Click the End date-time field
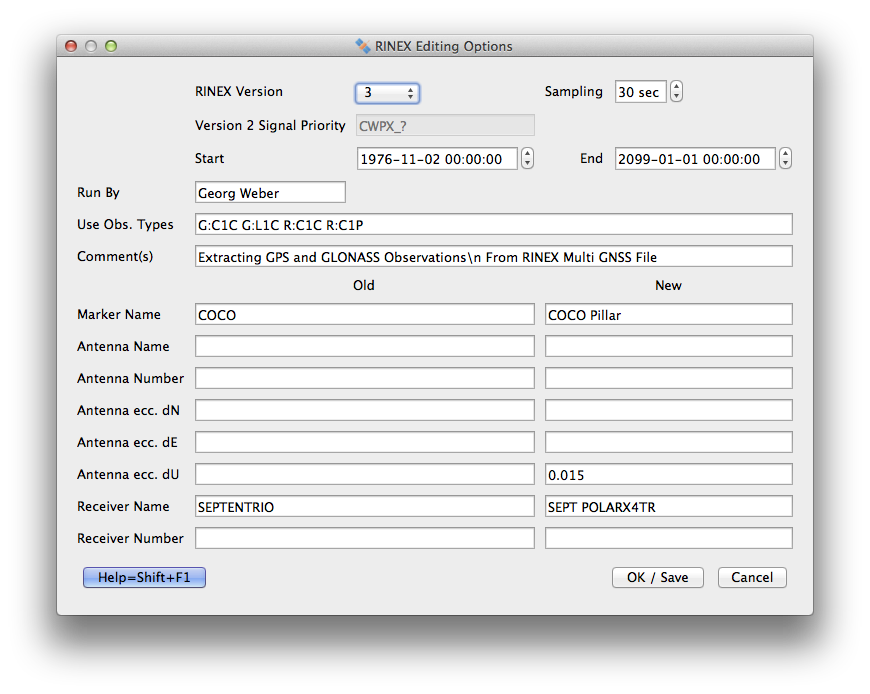This screenshot has width=870, height=694. 695,159
